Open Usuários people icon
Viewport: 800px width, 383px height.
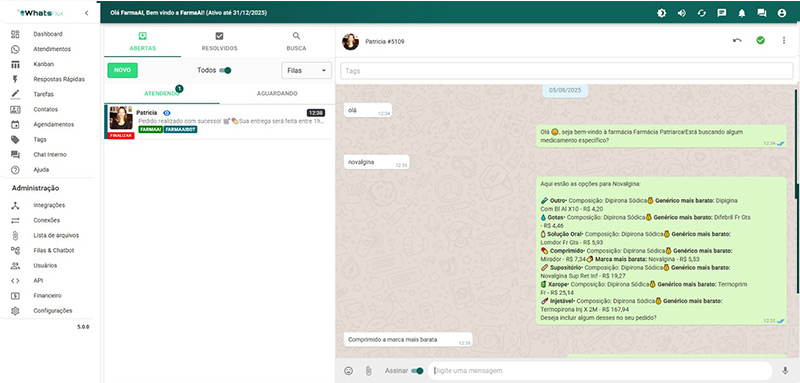[15, 266]
